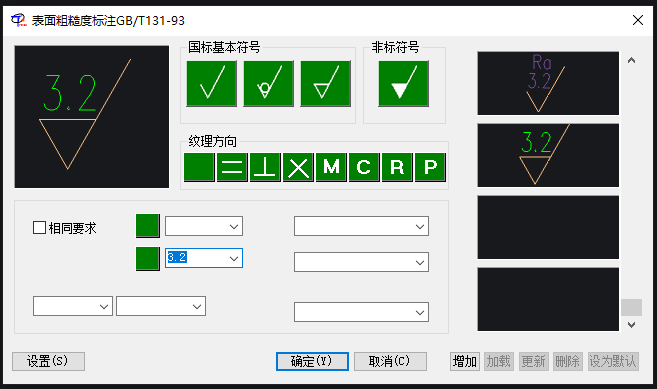Image resolution: width=657 pixels, height=389 pixels.
Task: Click the dialog title bar app icon
Action: [19, 20]
